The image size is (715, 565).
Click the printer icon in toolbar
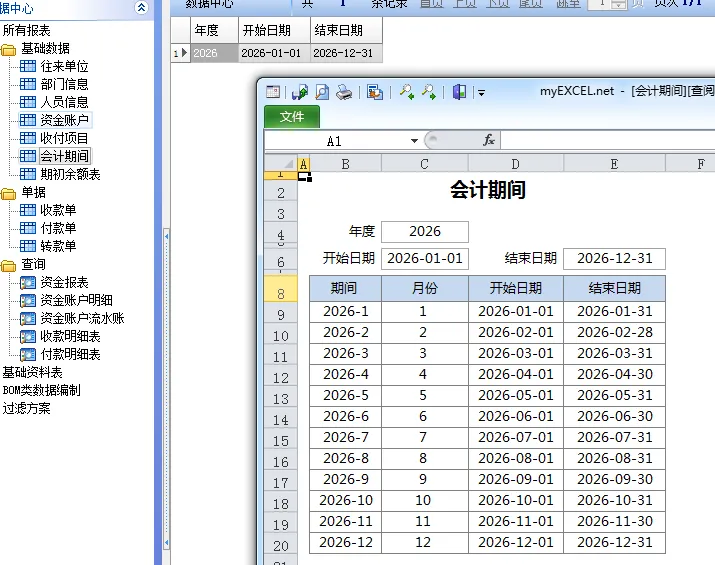tap(344, 92)
